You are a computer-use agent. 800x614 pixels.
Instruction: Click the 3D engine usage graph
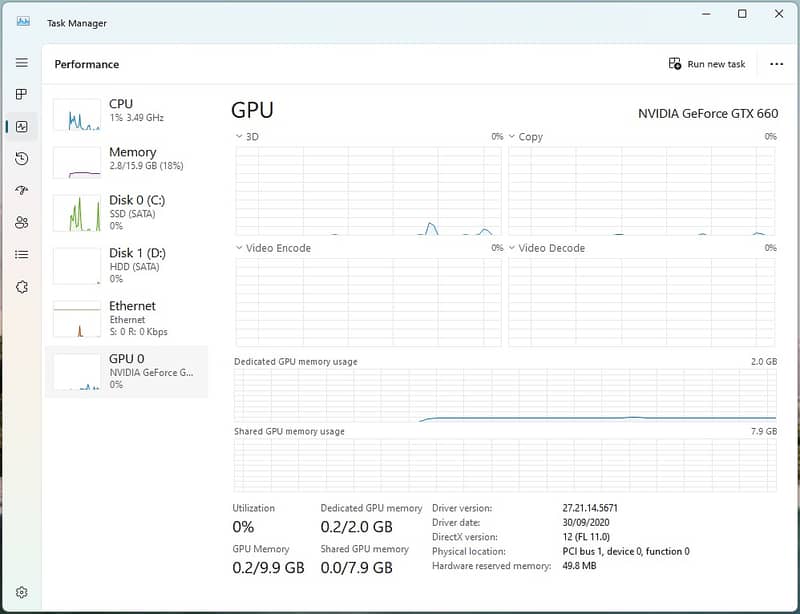[x=368, y=191]
